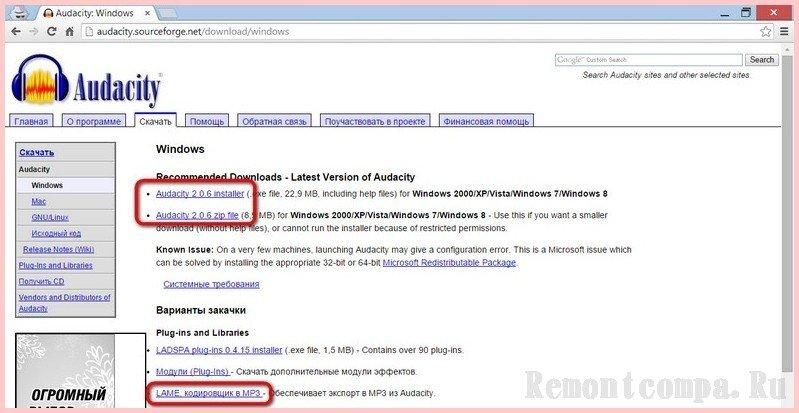This screenshot has width=799, height=413.
Task: Open the Финансовая помощь tab
Action: tap(486, 121)
